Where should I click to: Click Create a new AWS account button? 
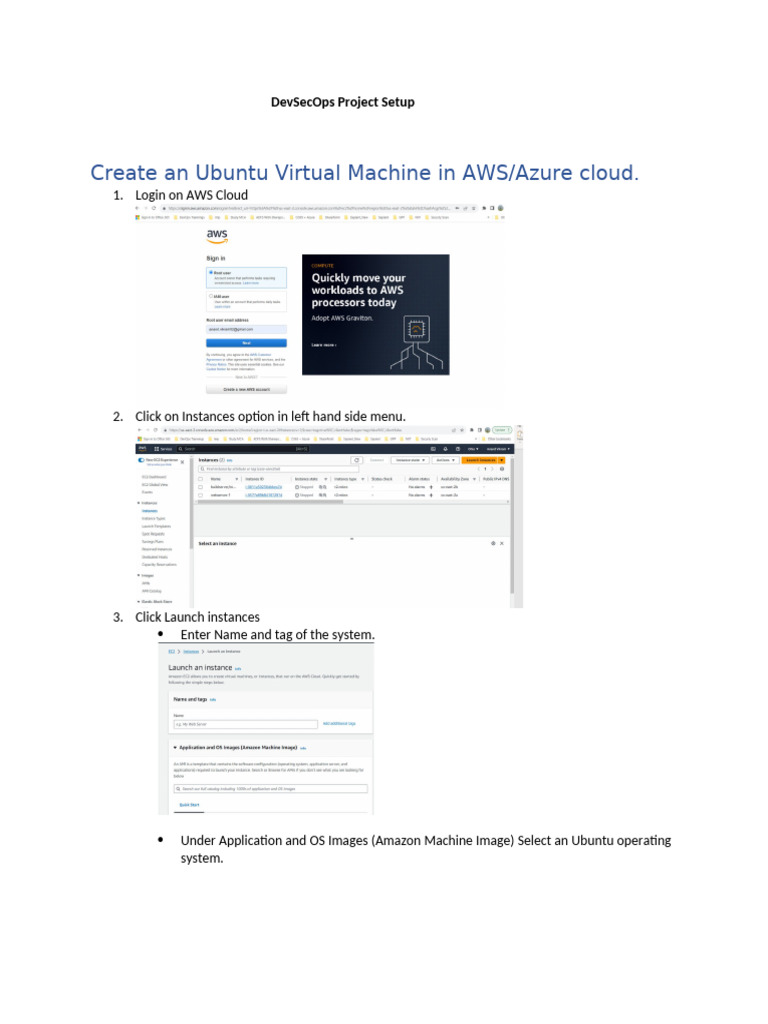click(246, 389)
